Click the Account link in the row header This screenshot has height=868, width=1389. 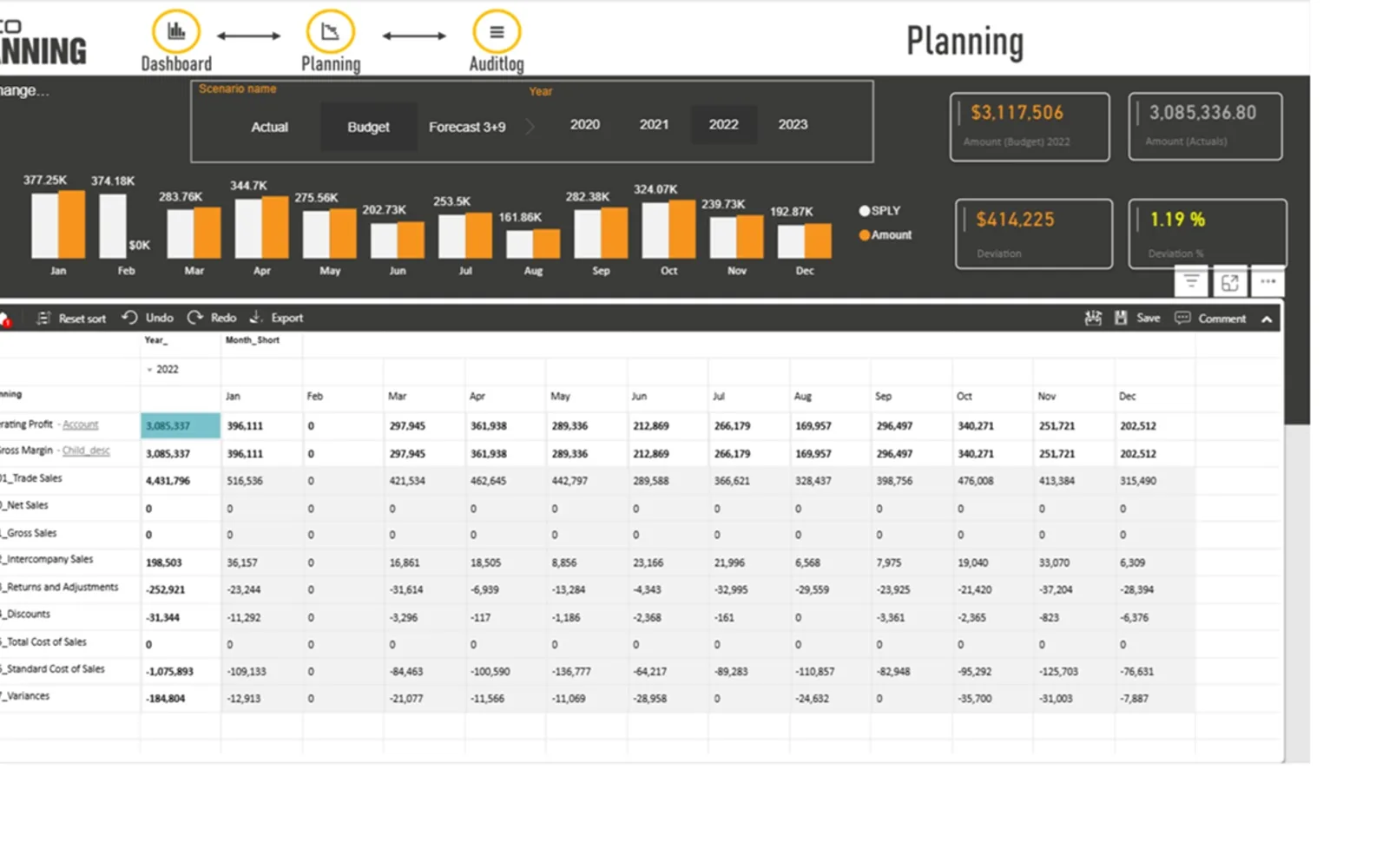pos(80,425)
